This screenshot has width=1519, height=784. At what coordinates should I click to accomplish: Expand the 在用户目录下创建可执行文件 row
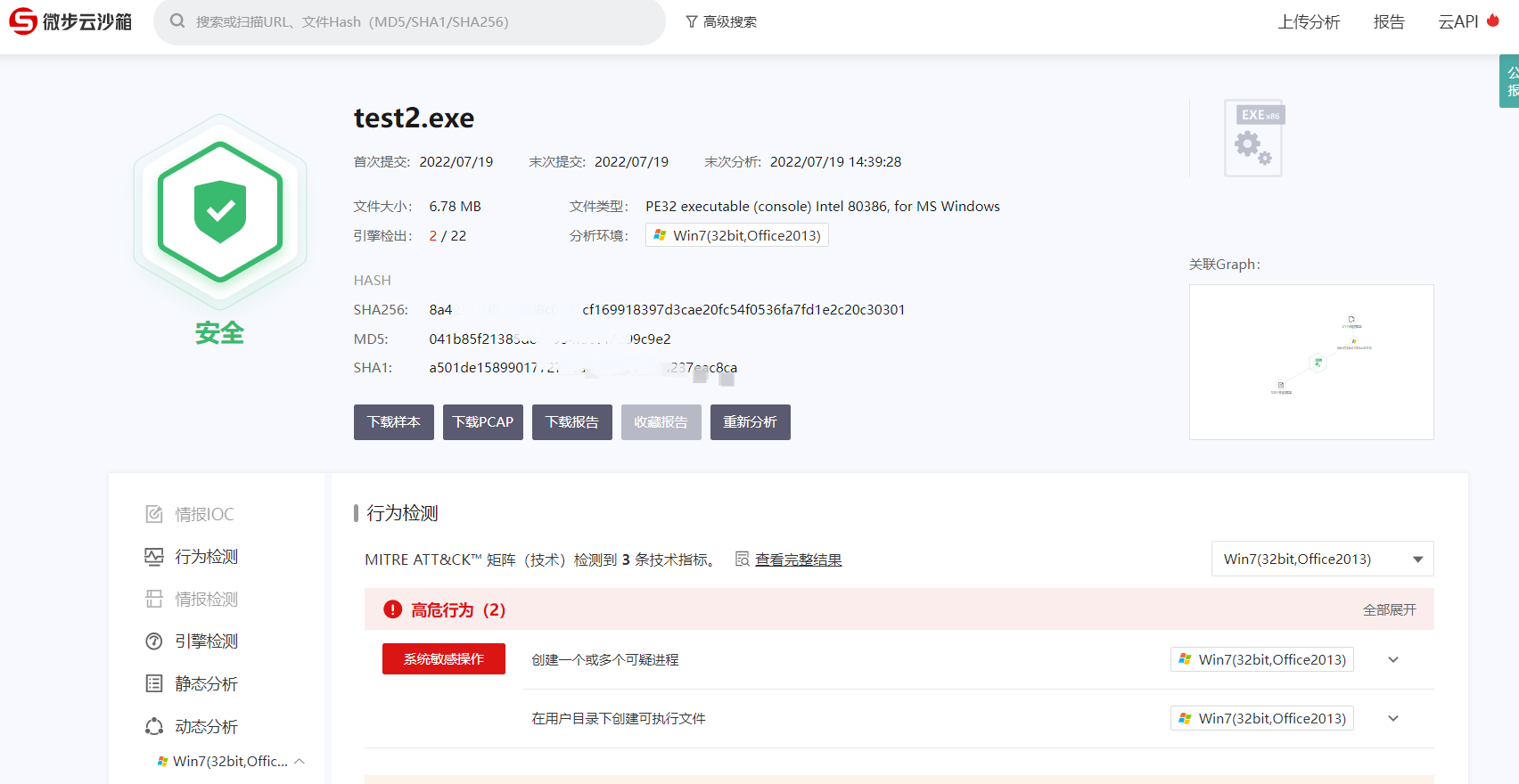pos(1393,719)
